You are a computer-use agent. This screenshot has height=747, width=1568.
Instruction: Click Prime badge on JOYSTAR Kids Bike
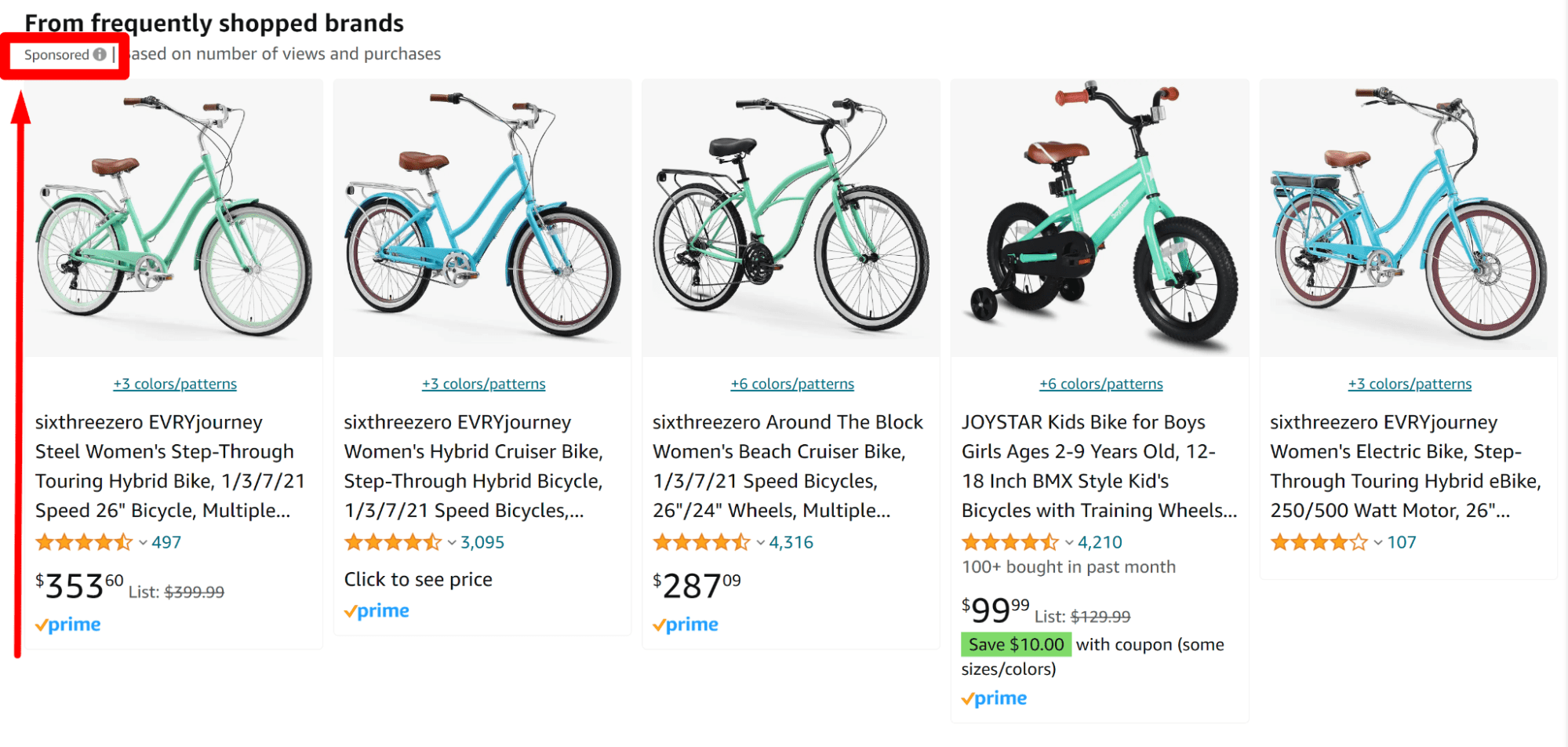point(995,698)
